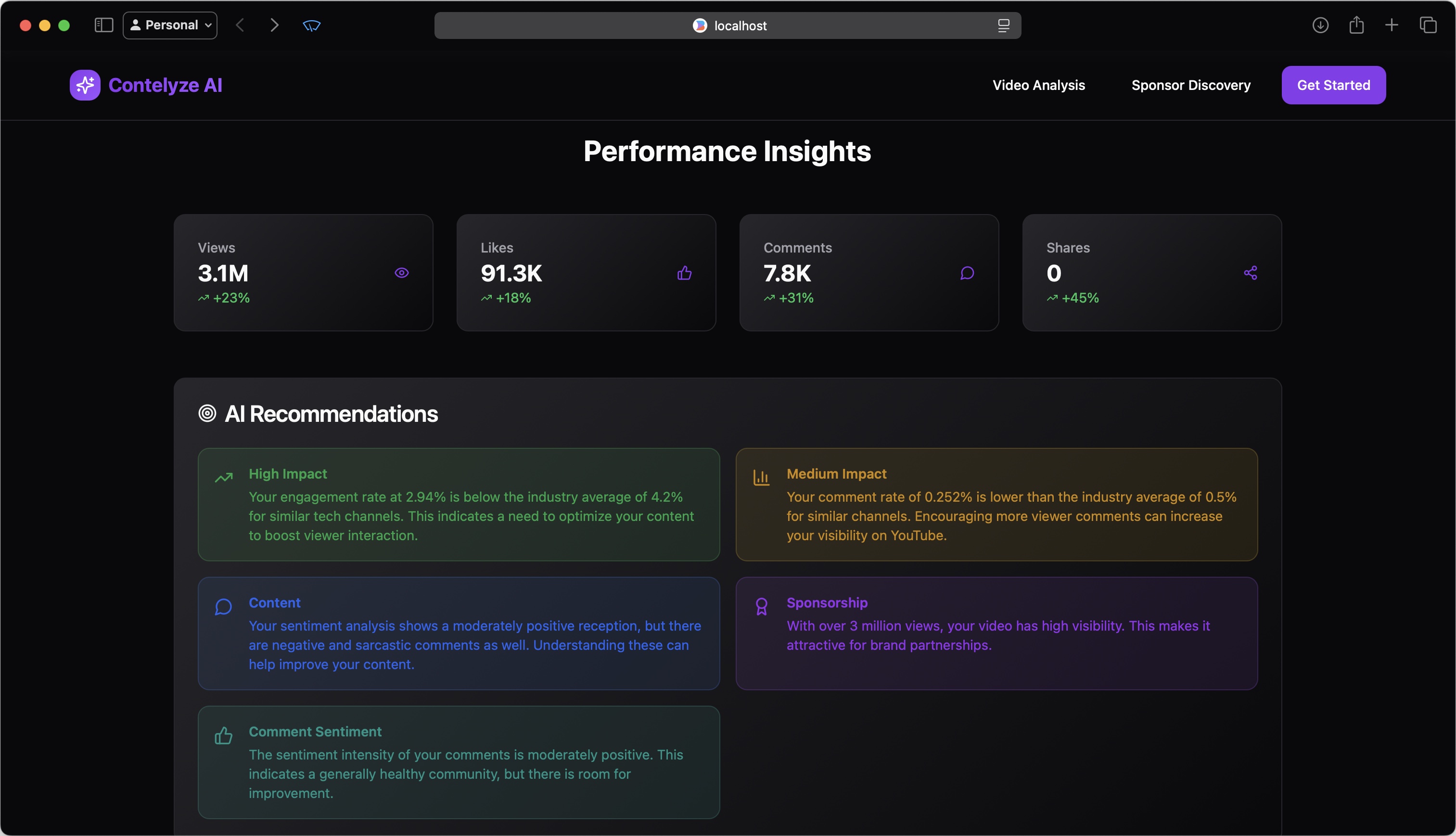1456x836 pixels.
Task: Toggle the Safari sidebar button
Action: (x=103, y=25)
